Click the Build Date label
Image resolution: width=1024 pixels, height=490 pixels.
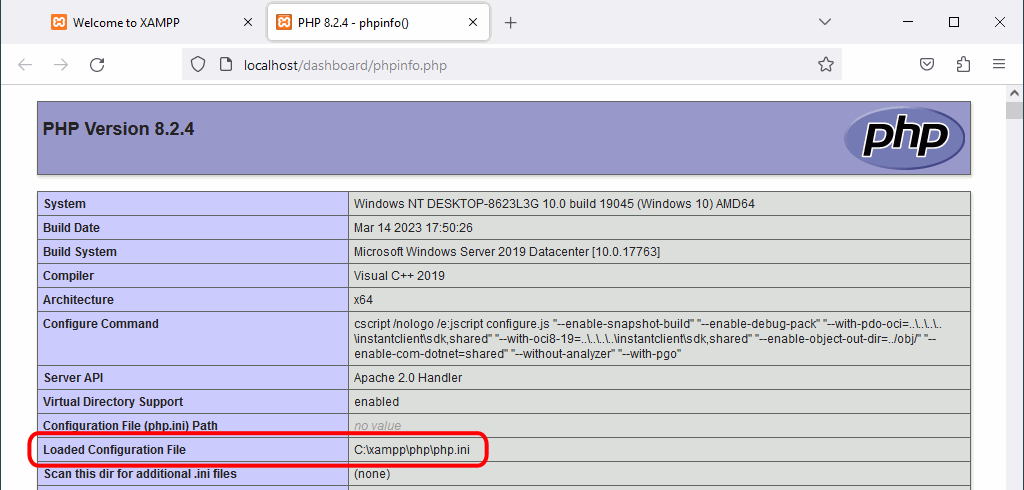71,228
